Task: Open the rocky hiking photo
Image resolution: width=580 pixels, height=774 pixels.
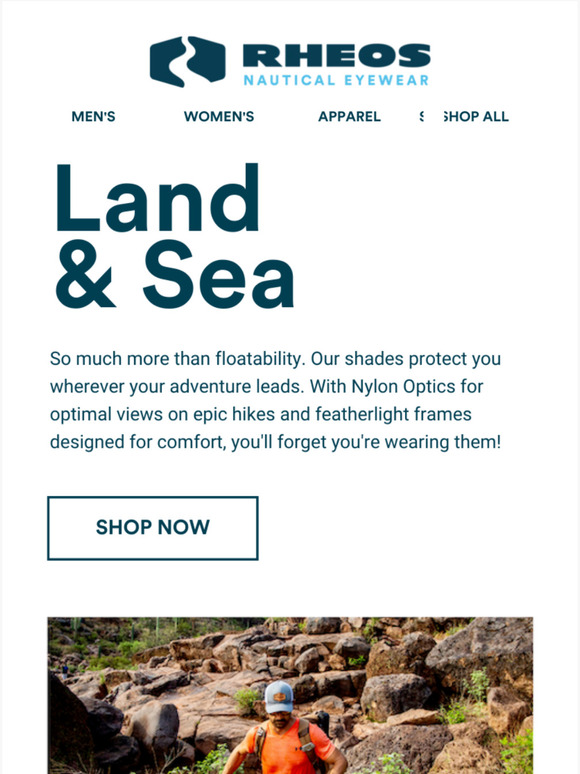Action: point(290,695)
